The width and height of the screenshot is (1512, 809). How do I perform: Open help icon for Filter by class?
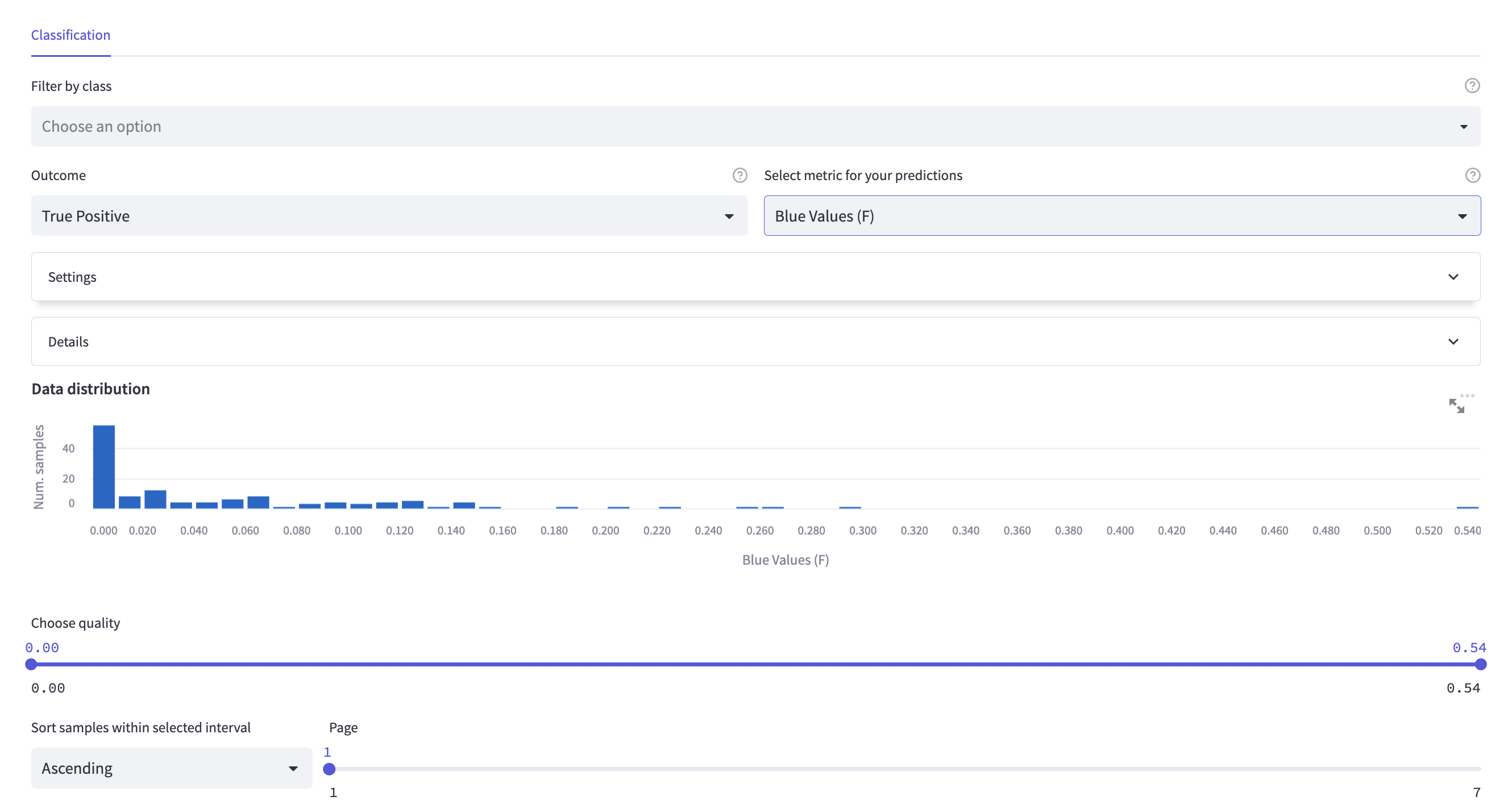point(1472,86)
